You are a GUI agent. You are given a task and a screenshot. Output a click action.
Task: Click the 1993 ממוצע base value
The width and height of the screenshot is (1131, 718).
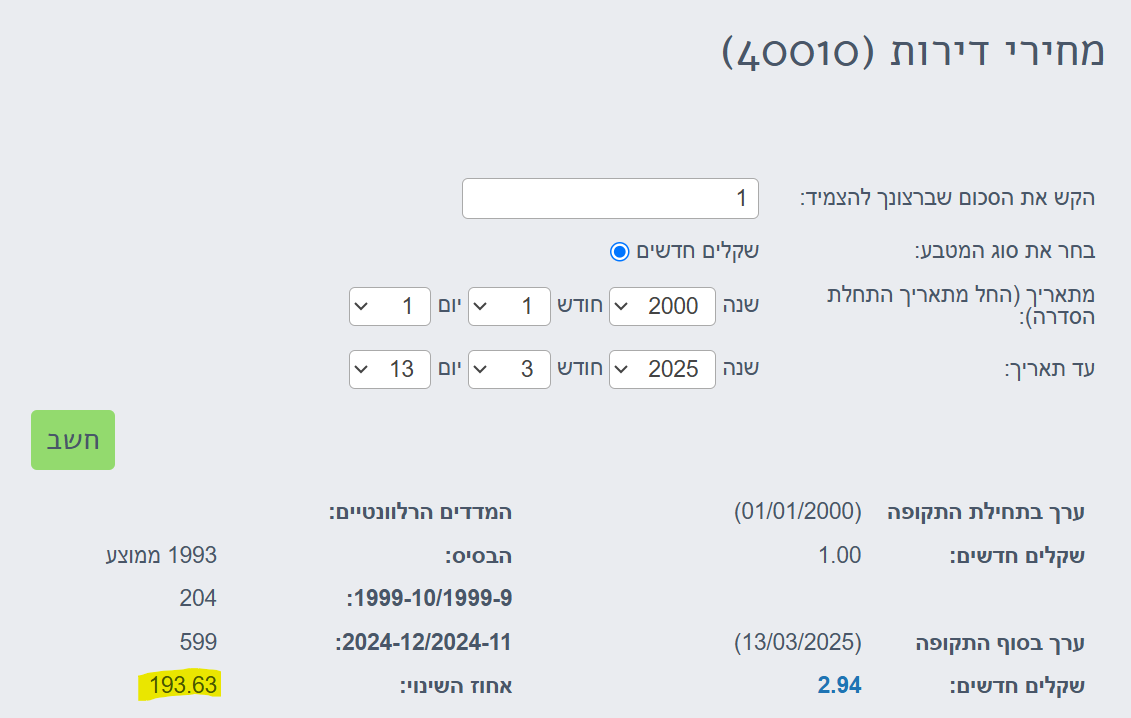click(161, 555)
